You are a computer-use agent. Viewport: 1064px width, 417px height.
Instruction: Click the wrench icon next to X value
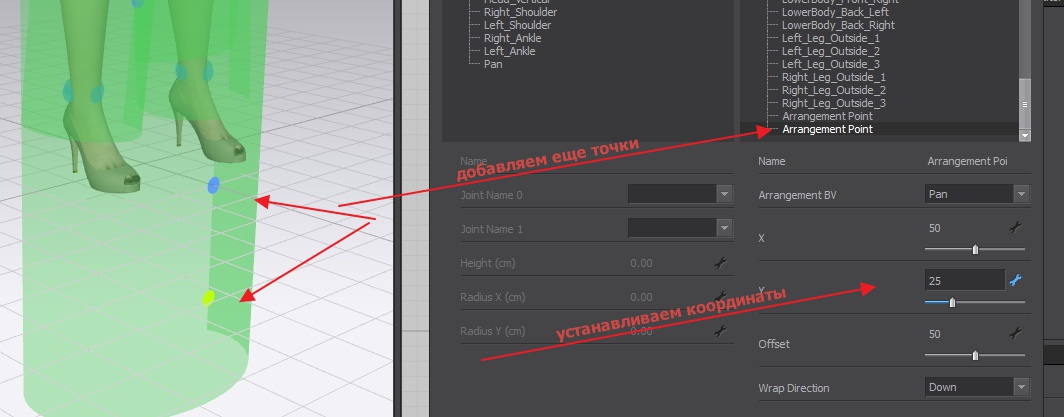click(1015, 229)
